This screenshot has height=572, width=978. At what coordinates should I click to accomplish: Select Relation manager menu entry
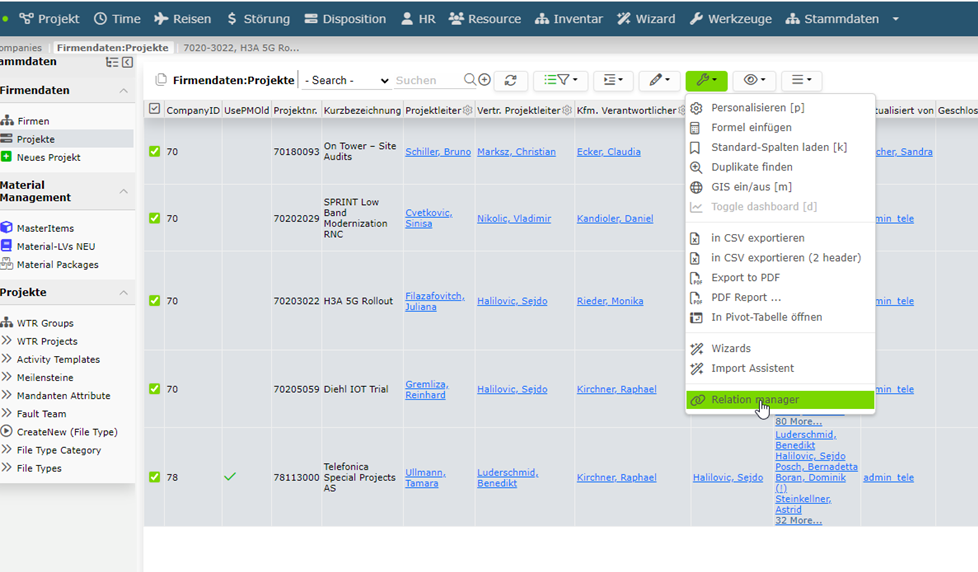pos(780,400)
